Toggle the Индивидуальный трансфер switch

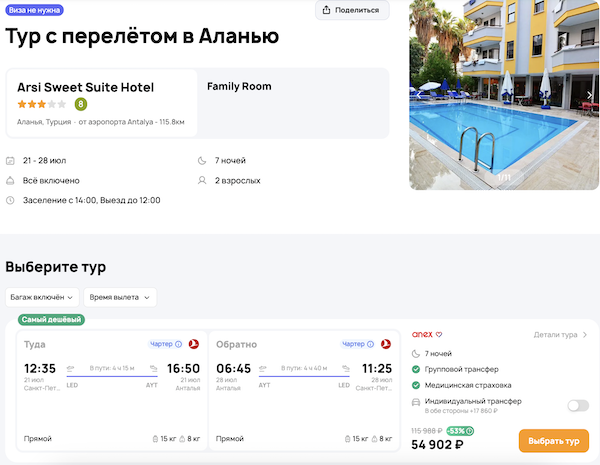[x=577, y=405]
